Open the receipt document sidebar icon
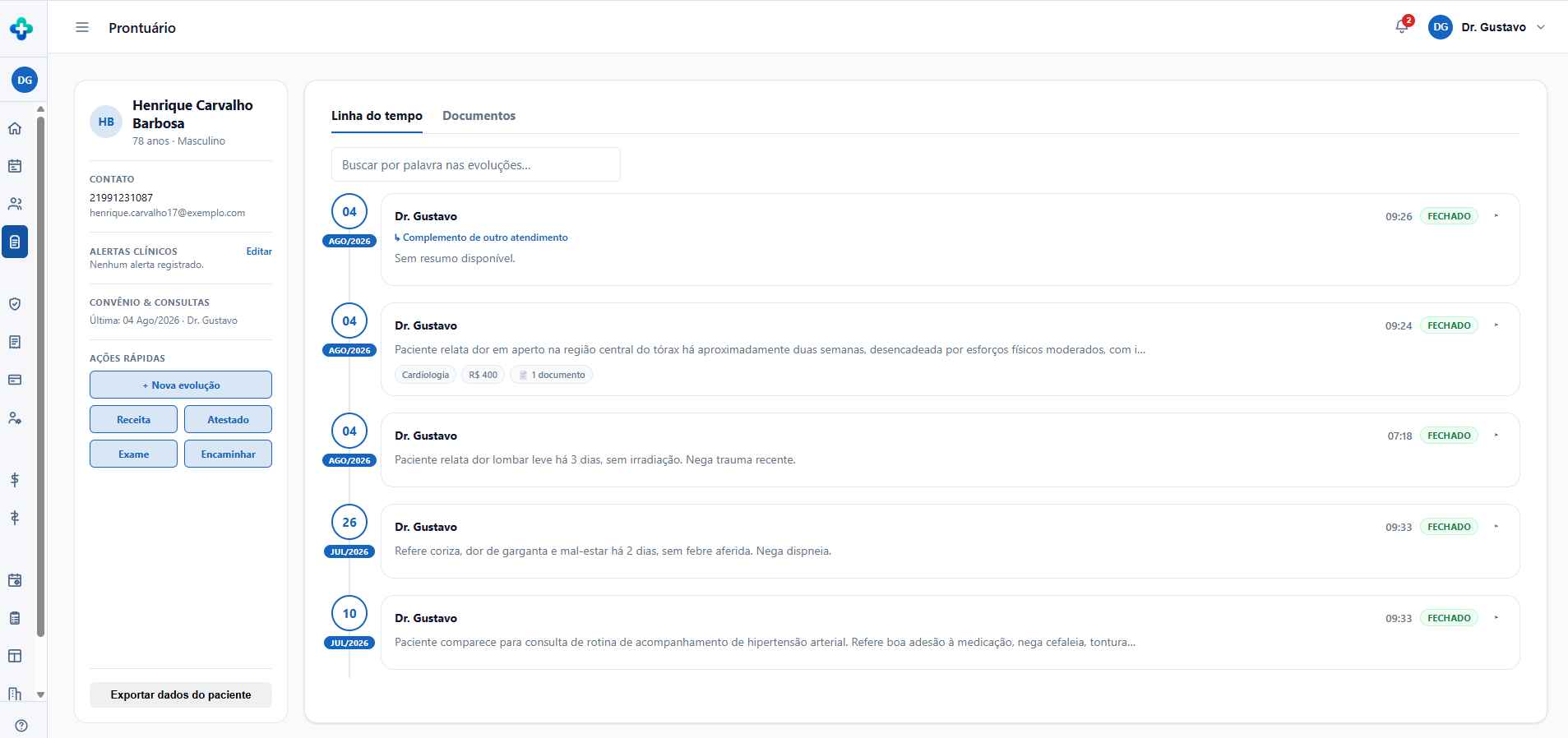 coord(15,342)
